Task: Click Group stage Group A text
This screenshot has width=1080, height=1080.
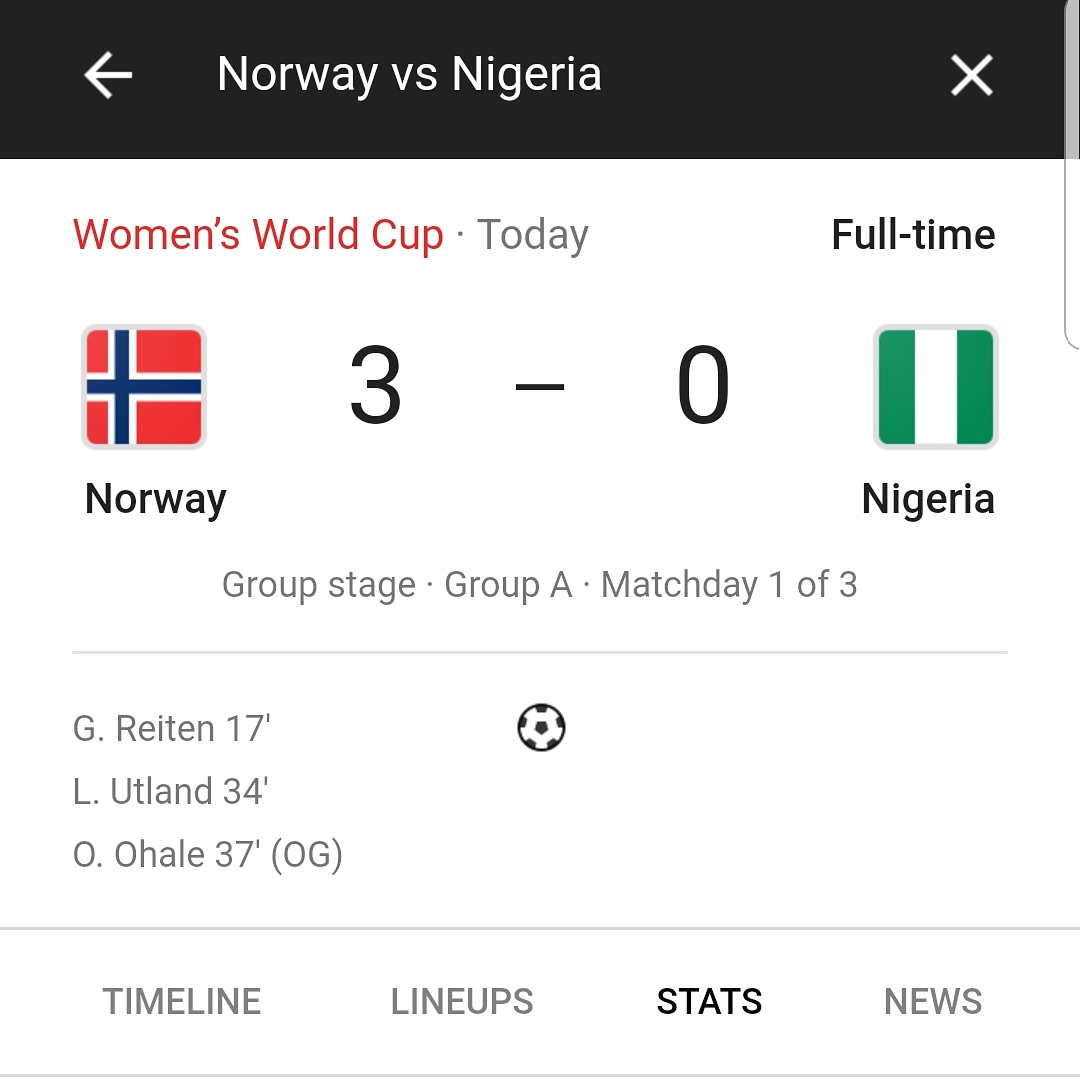Action: point(397,585)
